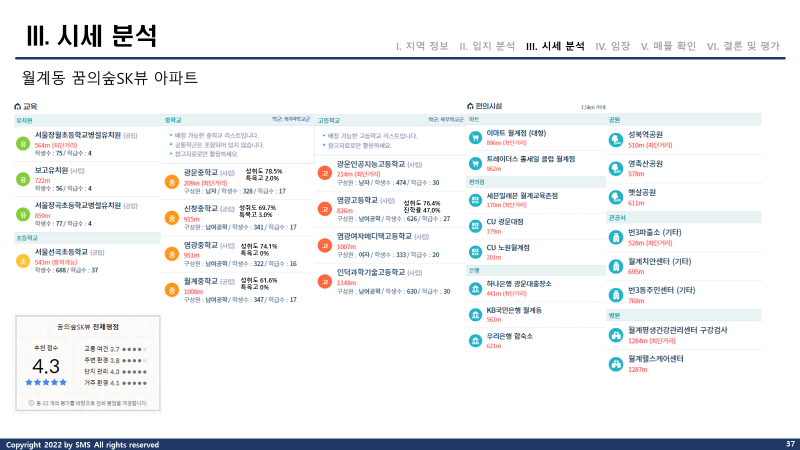Click the 단지 관리 4.3 rating dots
The width and height of the screenshot is (800, 450).
134,372
